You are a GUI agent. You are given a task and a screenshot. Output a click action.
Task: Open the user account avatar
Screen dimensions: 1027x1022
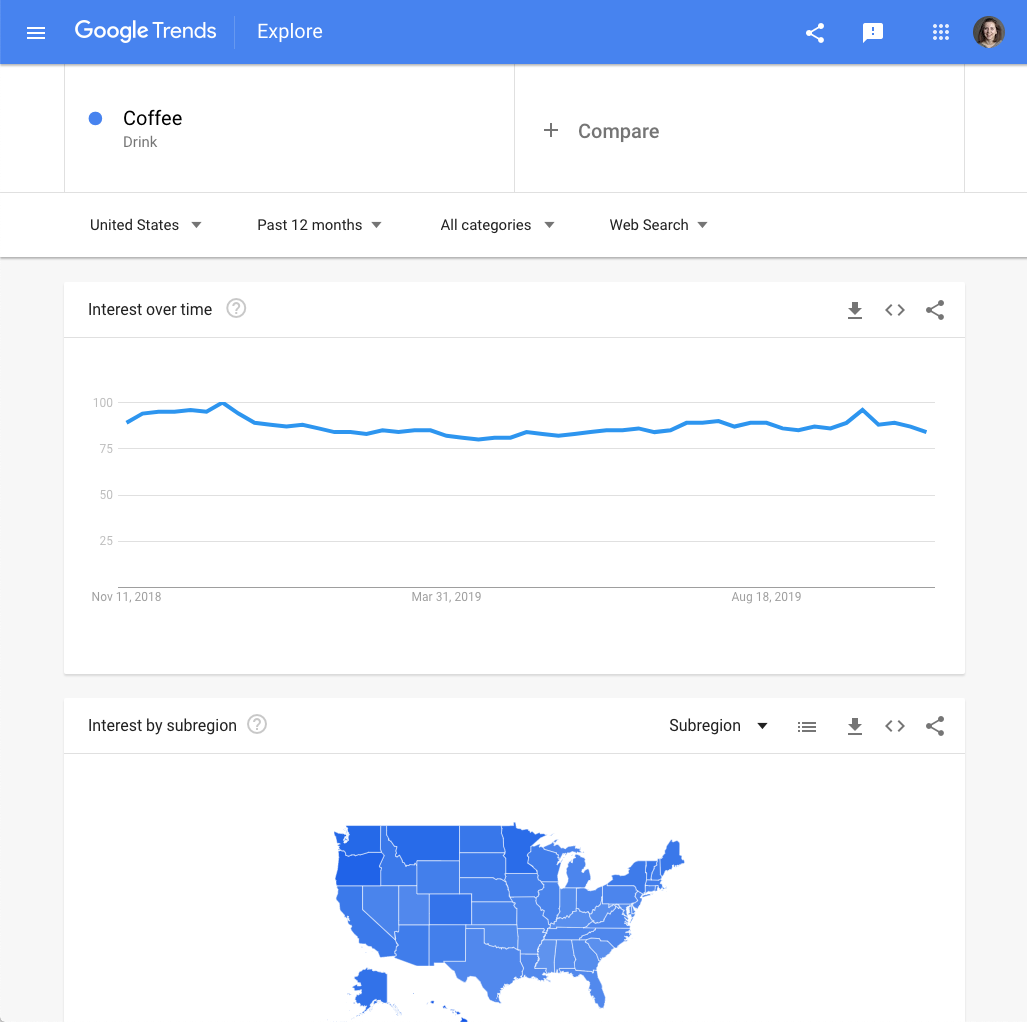988,32
